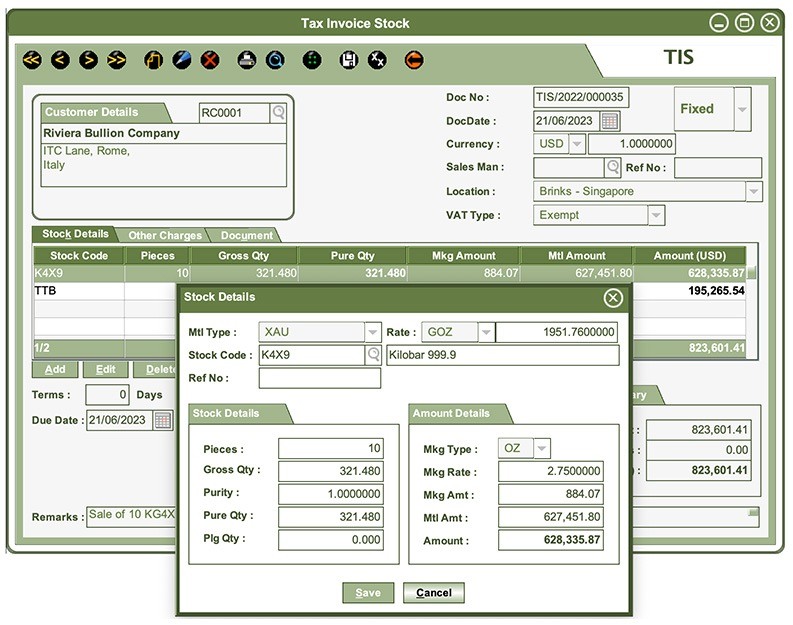Switch to the Stock Details tab
Image resolution: width=793 pixels, height=625 pixels.
coord(75,234)
